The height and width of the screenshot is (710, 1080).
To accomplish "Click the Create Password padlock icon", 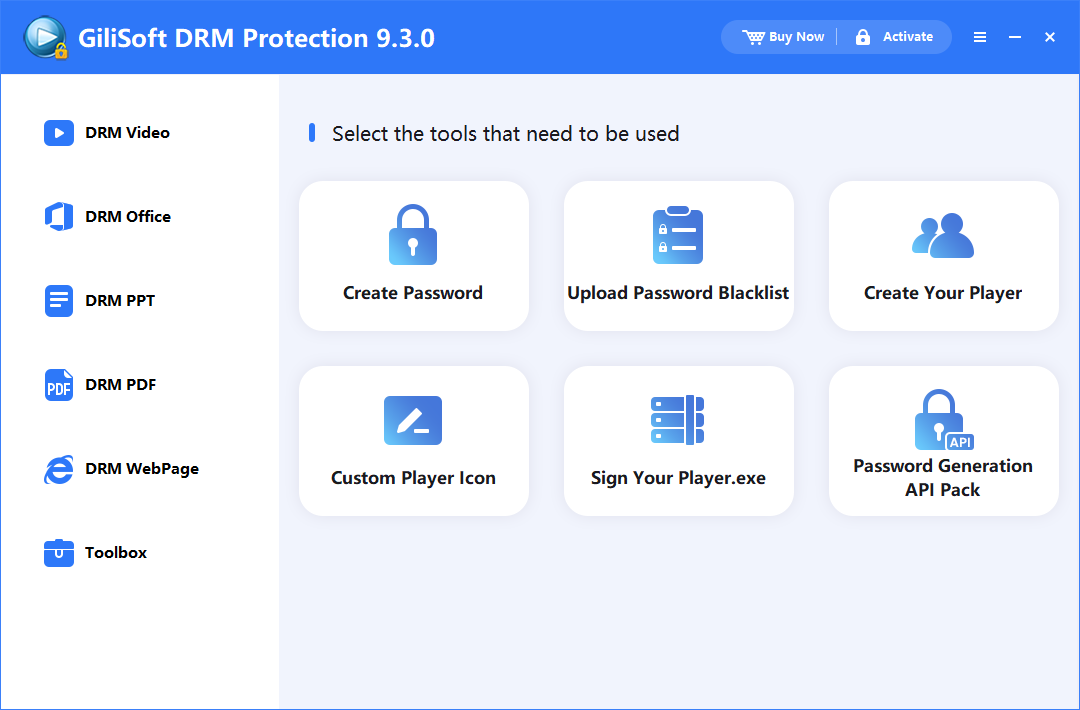I will pyautogui.click(x=413, y=234).
